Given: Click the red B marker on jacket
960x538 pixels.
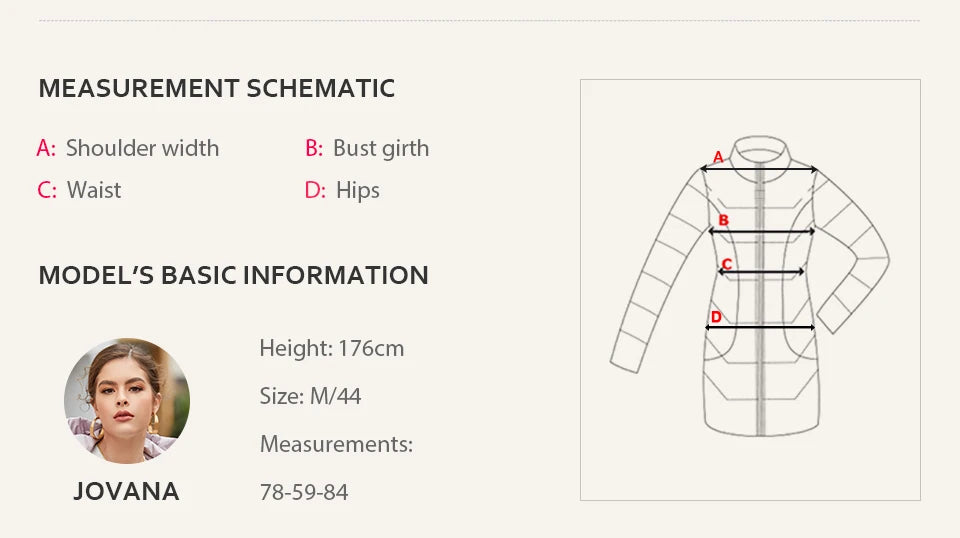Looking at the screenshot, I should point(723,220).
